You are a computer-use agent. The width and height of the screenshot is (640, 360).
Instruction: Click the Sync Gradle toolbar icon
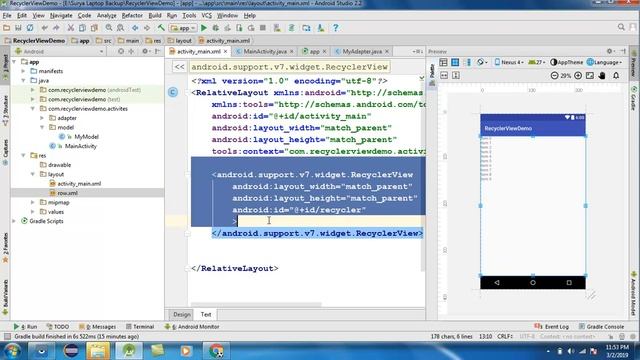(292, 28)
